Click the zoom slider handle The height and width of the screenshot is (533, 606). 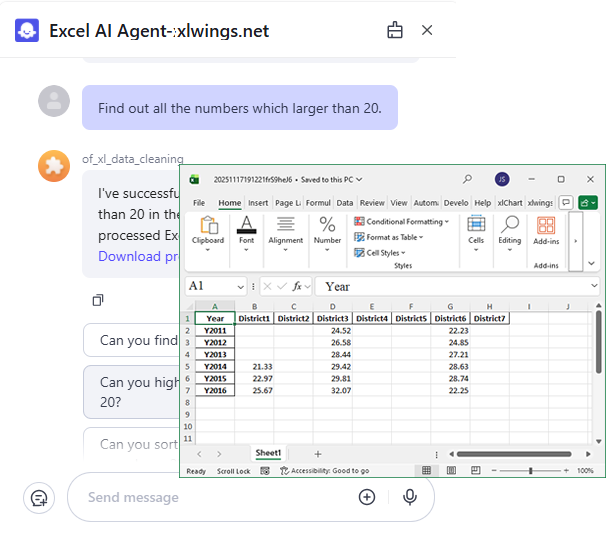(x=530, y=470)
